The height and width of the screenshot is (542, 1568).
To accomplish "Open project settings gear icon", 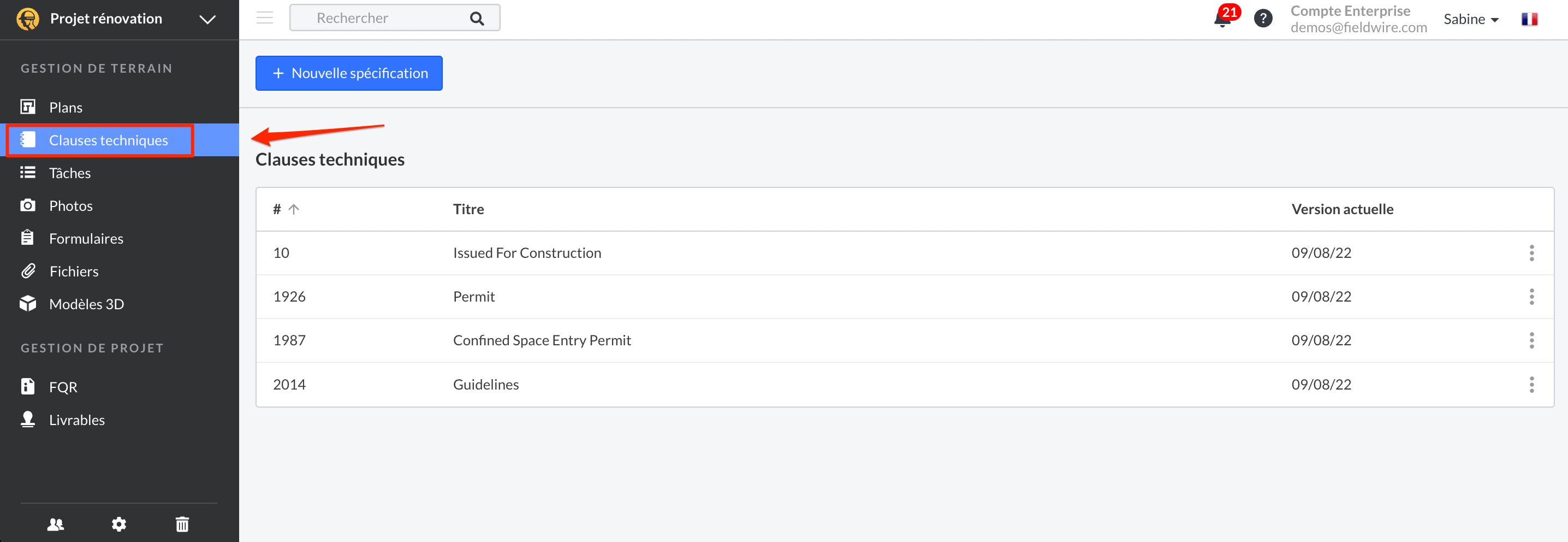I will [x=120, y=524].
